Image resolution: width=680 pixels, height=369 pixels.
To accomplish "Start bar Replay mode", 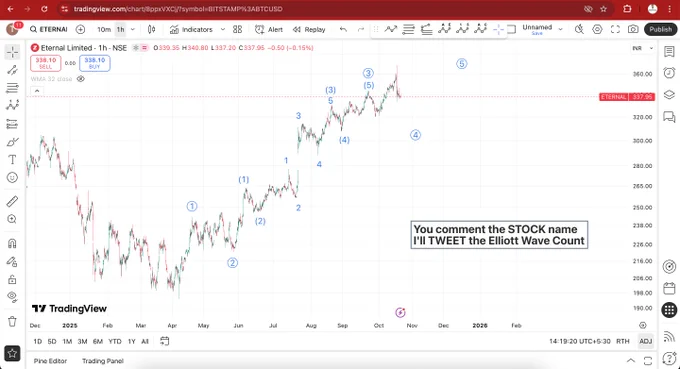I will point(309,29).
